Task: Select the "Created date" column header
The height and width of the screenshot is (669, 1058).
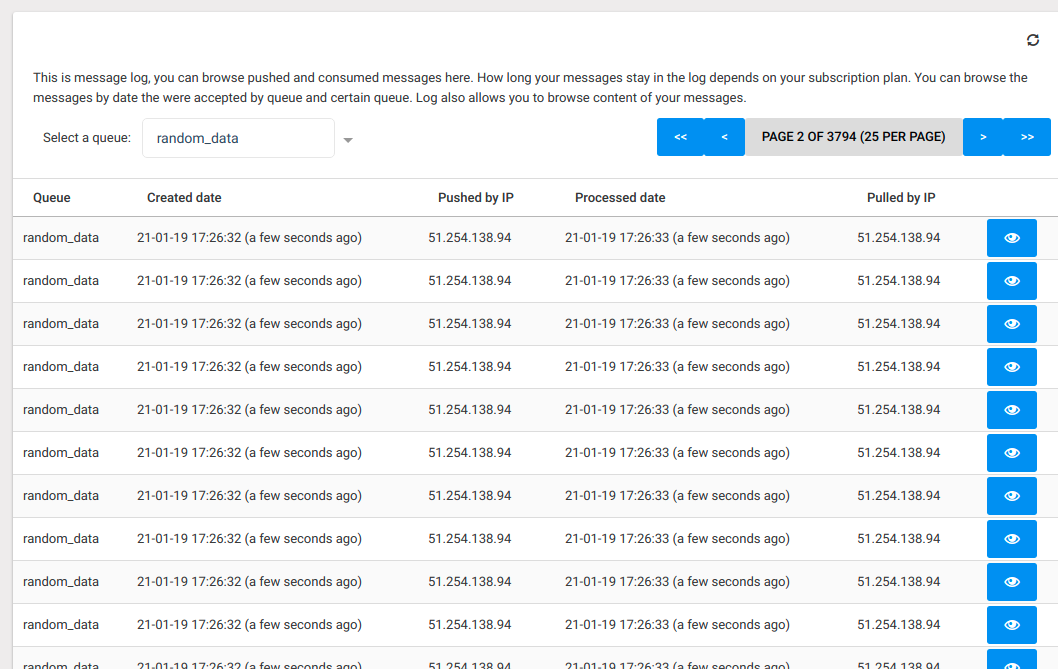Action: coord(184,198)
